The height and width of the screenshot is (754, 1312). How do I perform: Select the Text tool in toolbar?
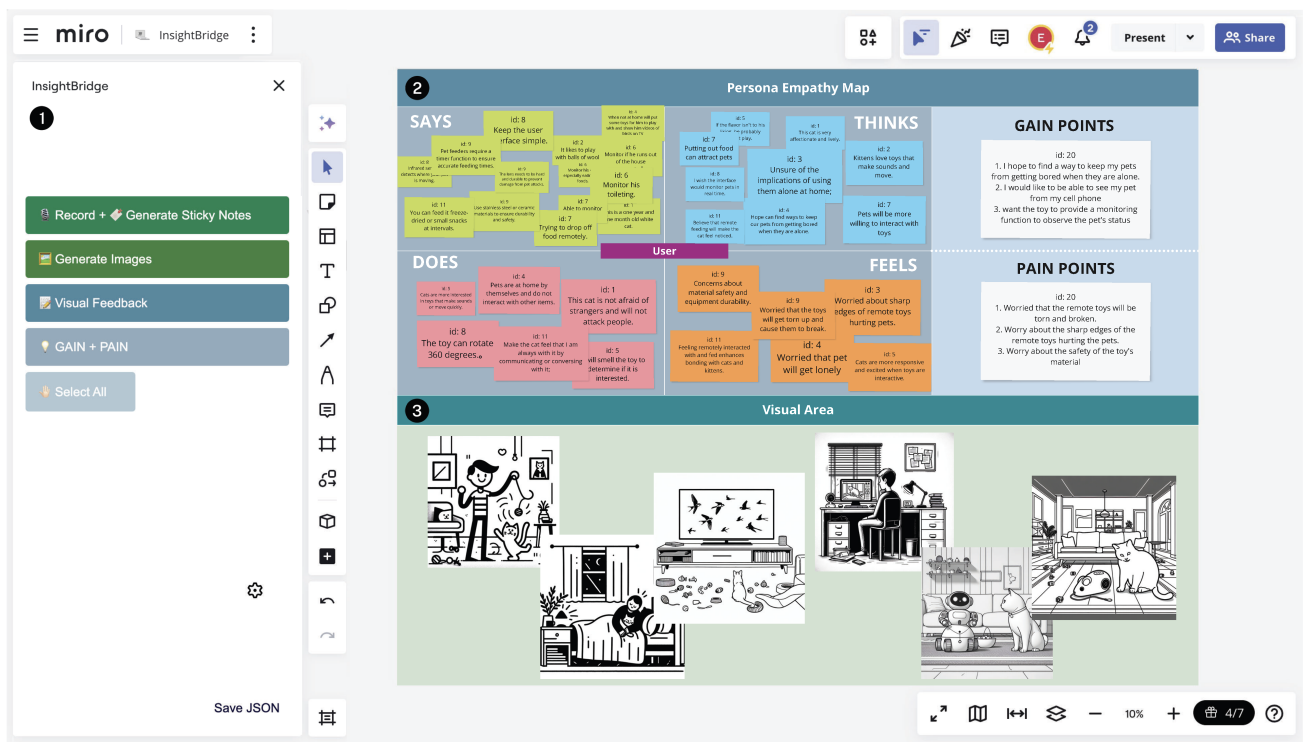(x=327, y=271)
